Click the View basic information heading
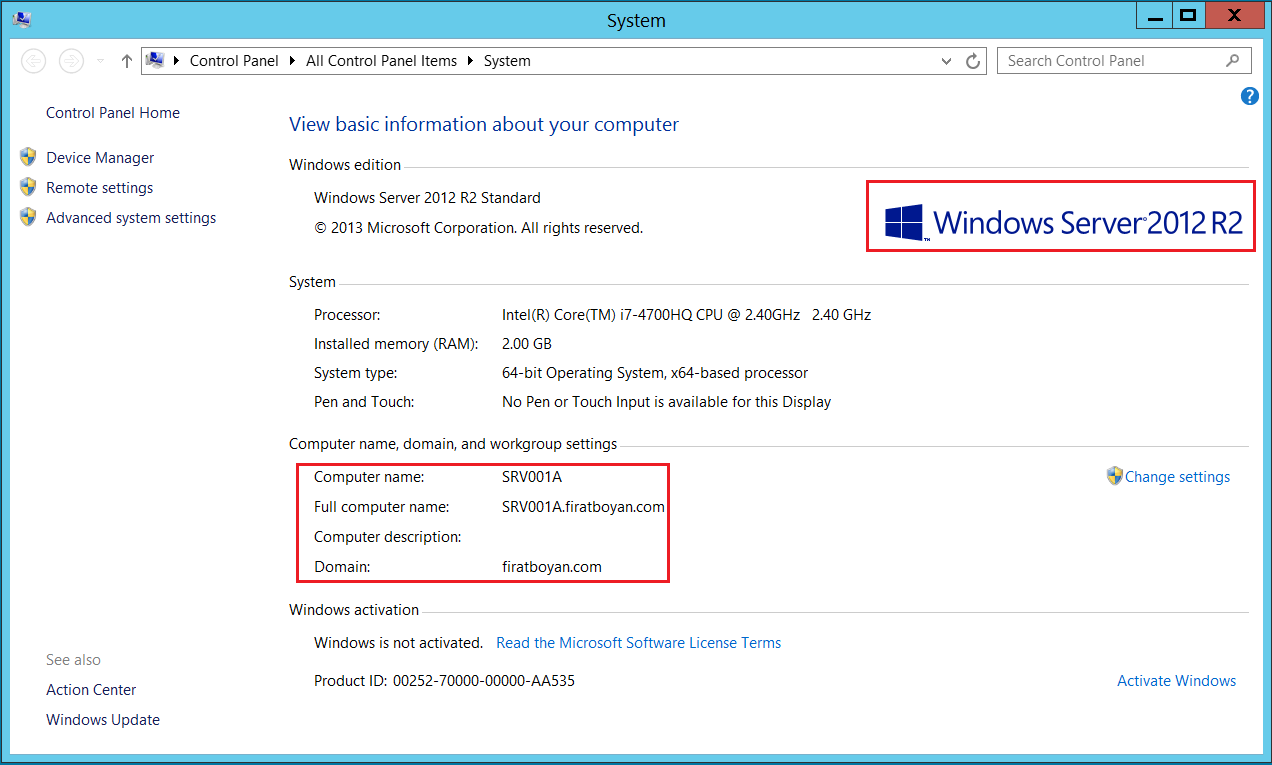Image resolution: width=1272 pixels, height=765 pixels. (484, 125)
